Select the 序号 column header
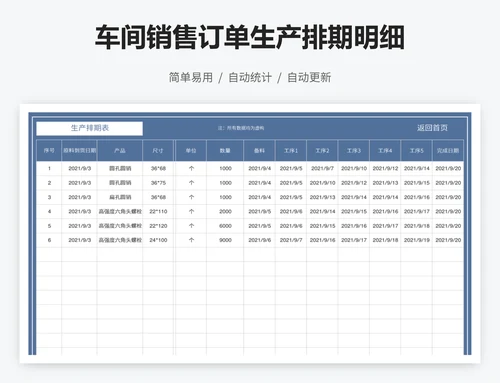Viewport: 500px width, 383px height. pyautogui.click(x=49, y=151)
